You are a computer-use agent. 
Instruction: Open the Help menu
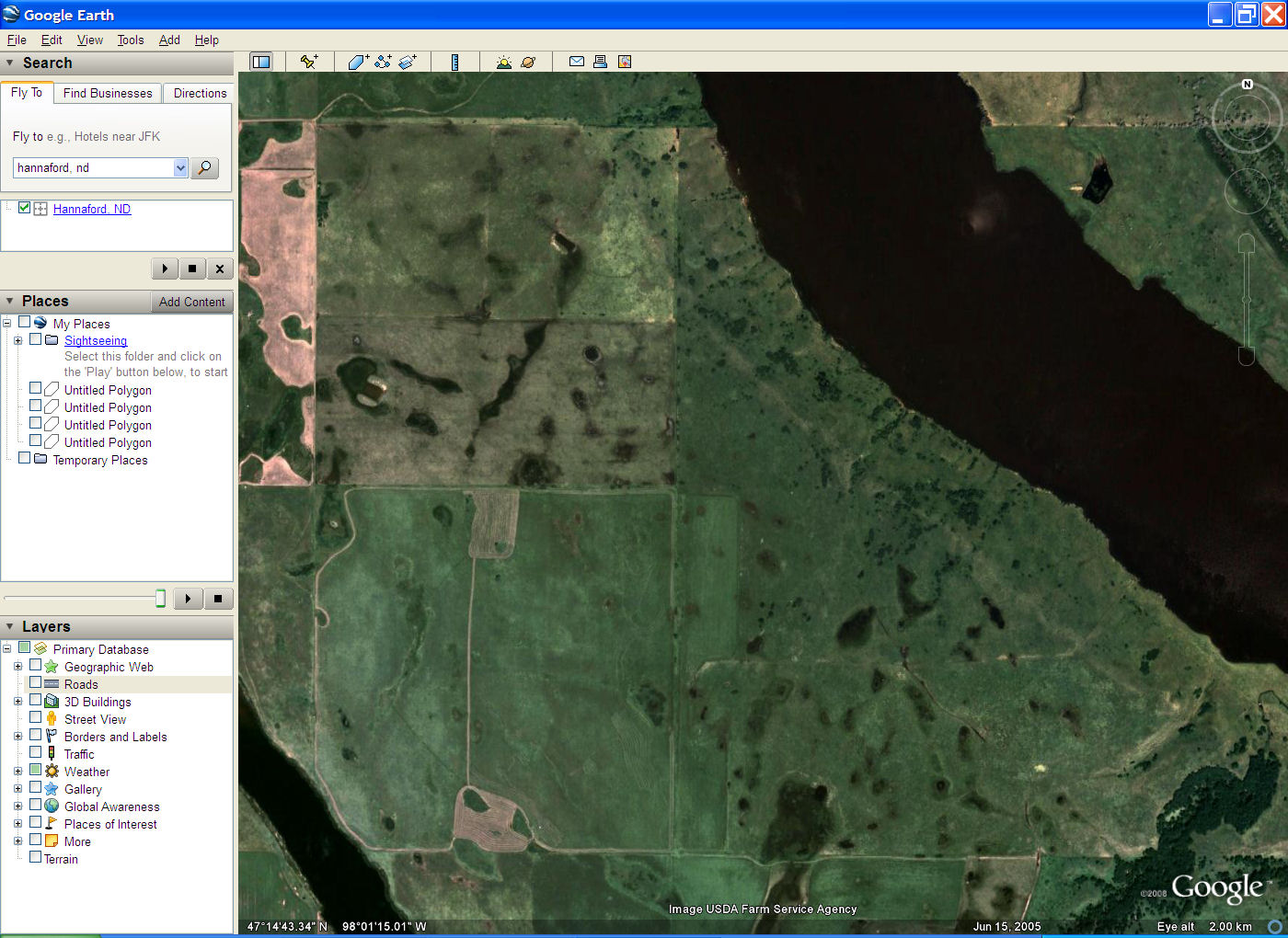click(x=207, y=40)
